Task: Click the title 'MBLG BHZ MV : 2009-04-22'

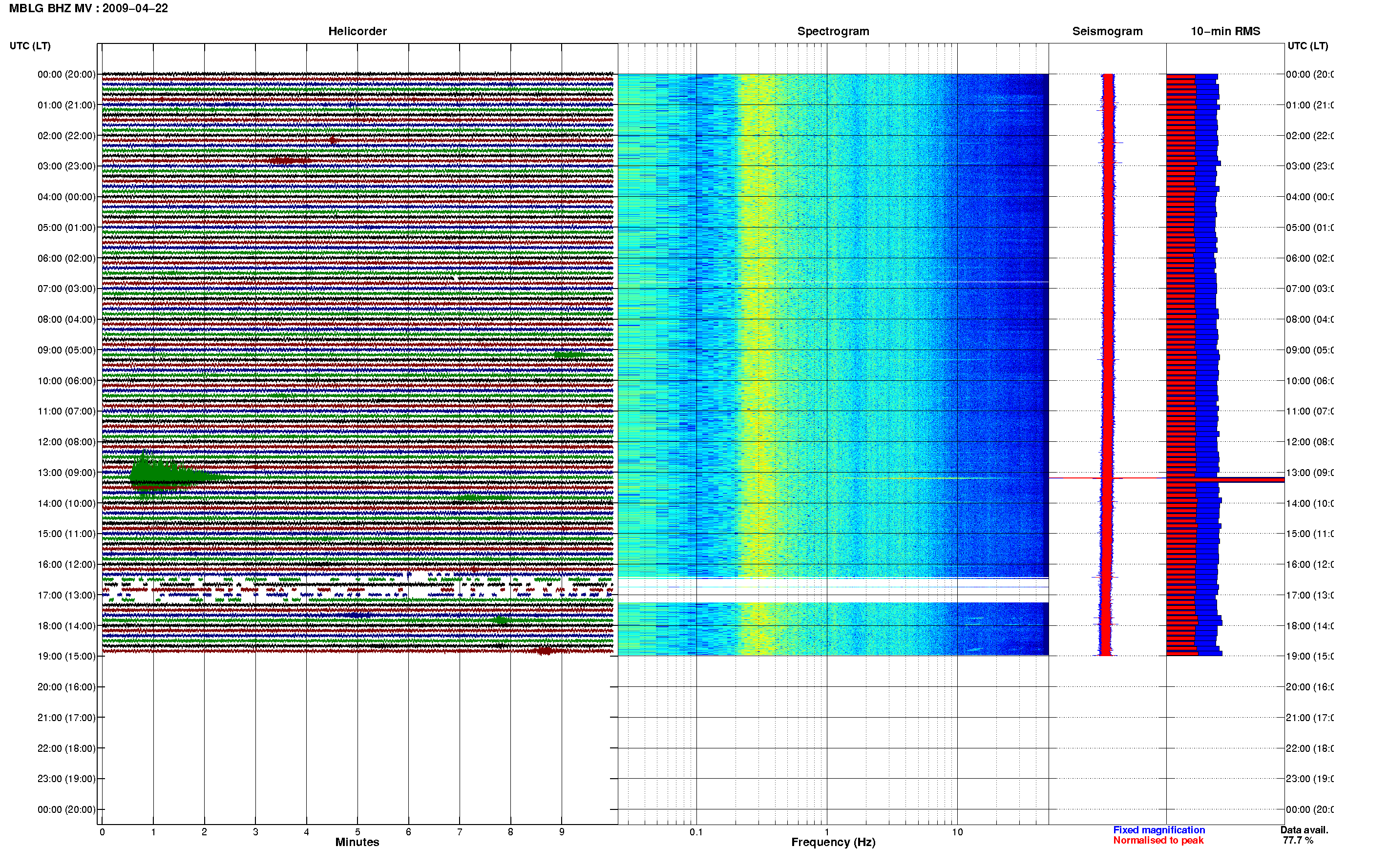Action: (88, 8)
